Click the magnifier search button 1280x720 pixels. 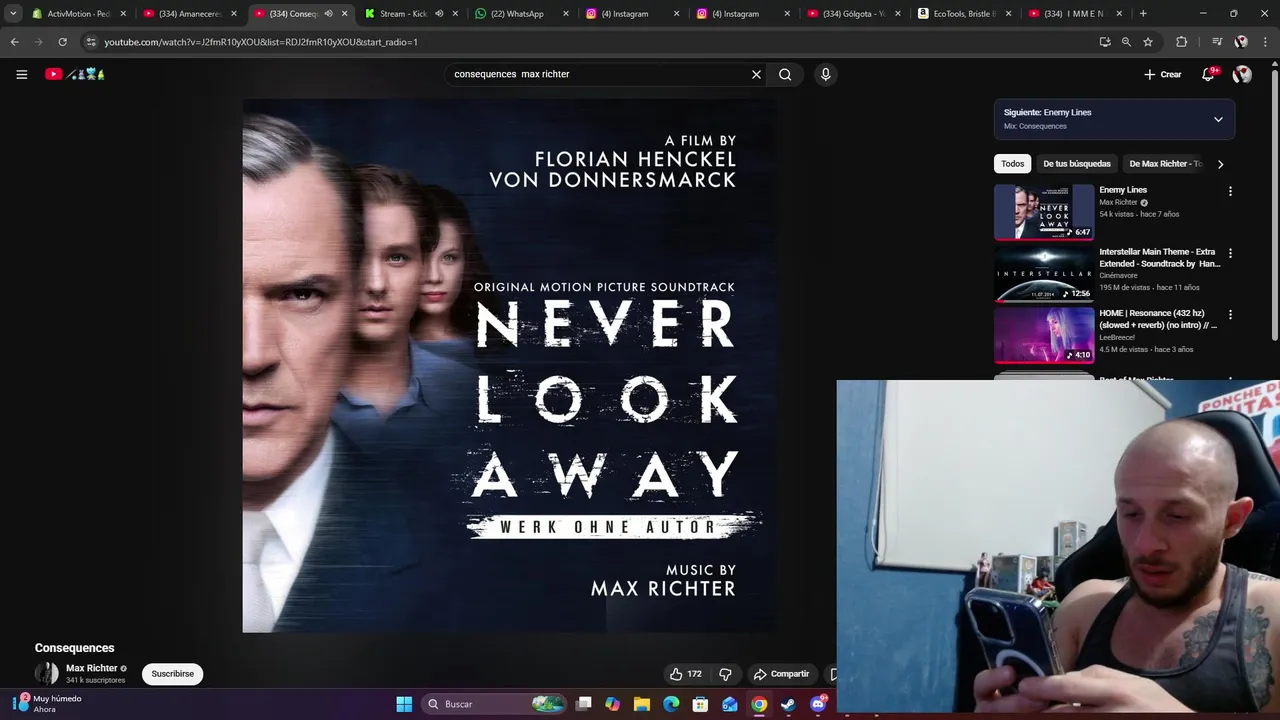pyautogui.click(x=785, y=74)
